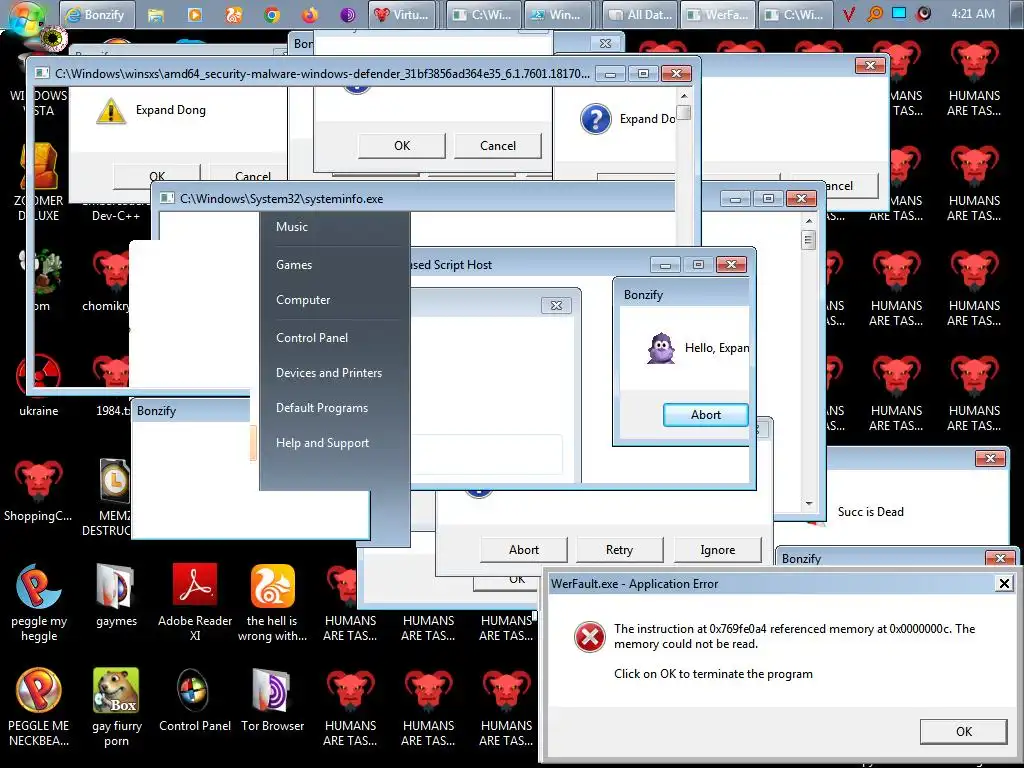This screenshot has width=1024, height=768.
Task: Close the WerFault.exe Application Error dialog
Action: tap(1004, 583)
